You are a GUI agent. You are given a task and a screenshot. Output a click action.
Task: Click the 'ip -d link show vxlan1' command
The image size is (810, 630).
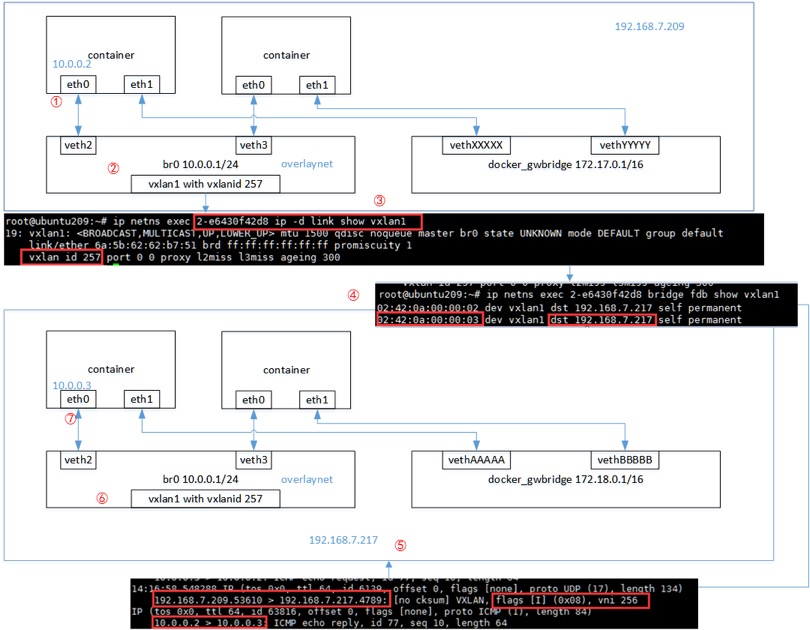point(340,222)
